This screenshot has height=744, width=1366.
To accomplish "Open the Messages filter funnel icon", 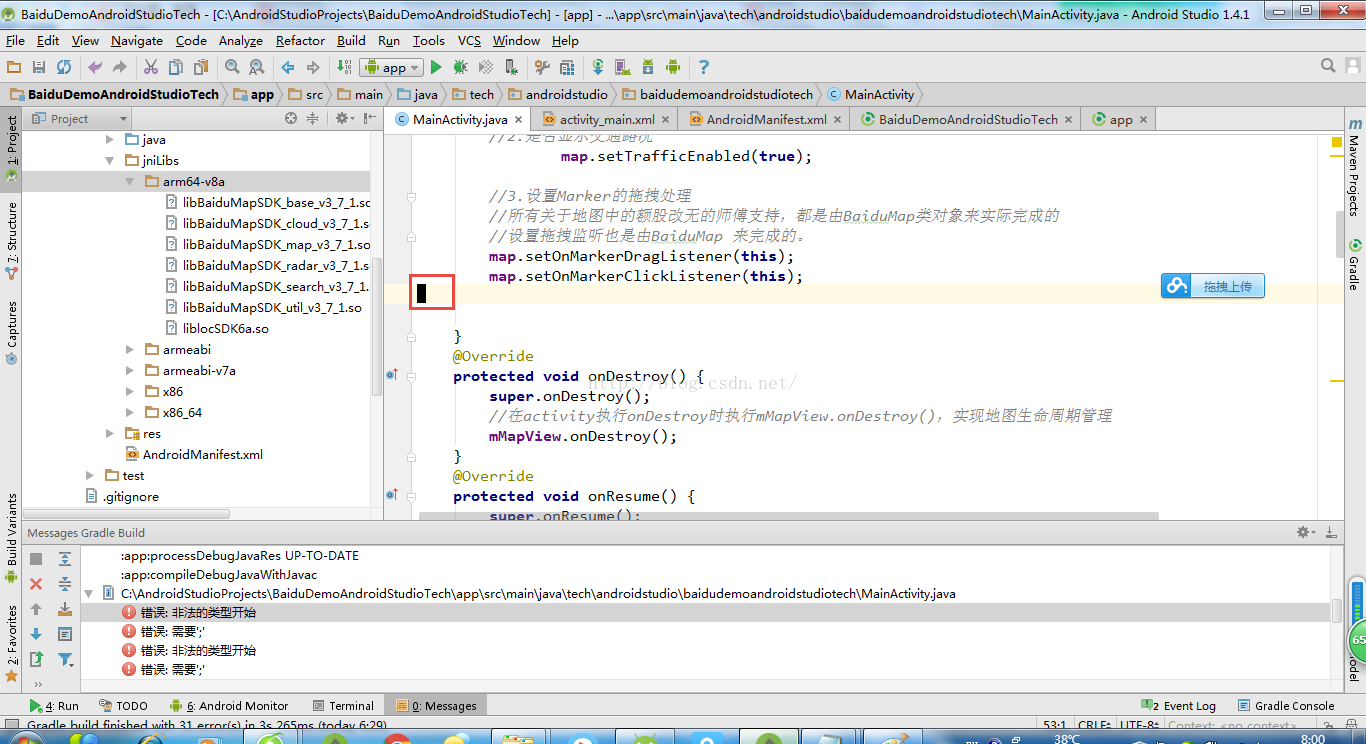I will 65,659.
